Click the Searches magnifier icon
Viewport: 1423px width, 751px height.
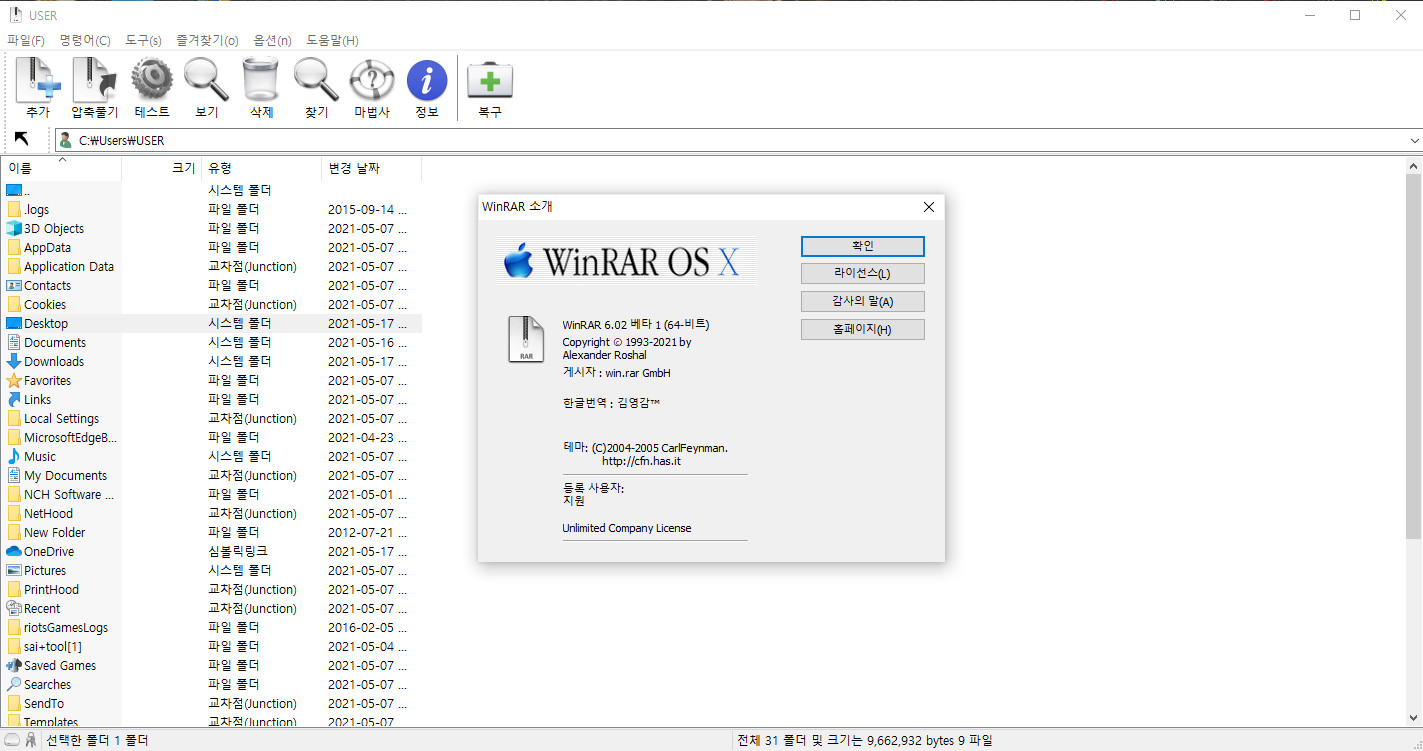(14, 684)
